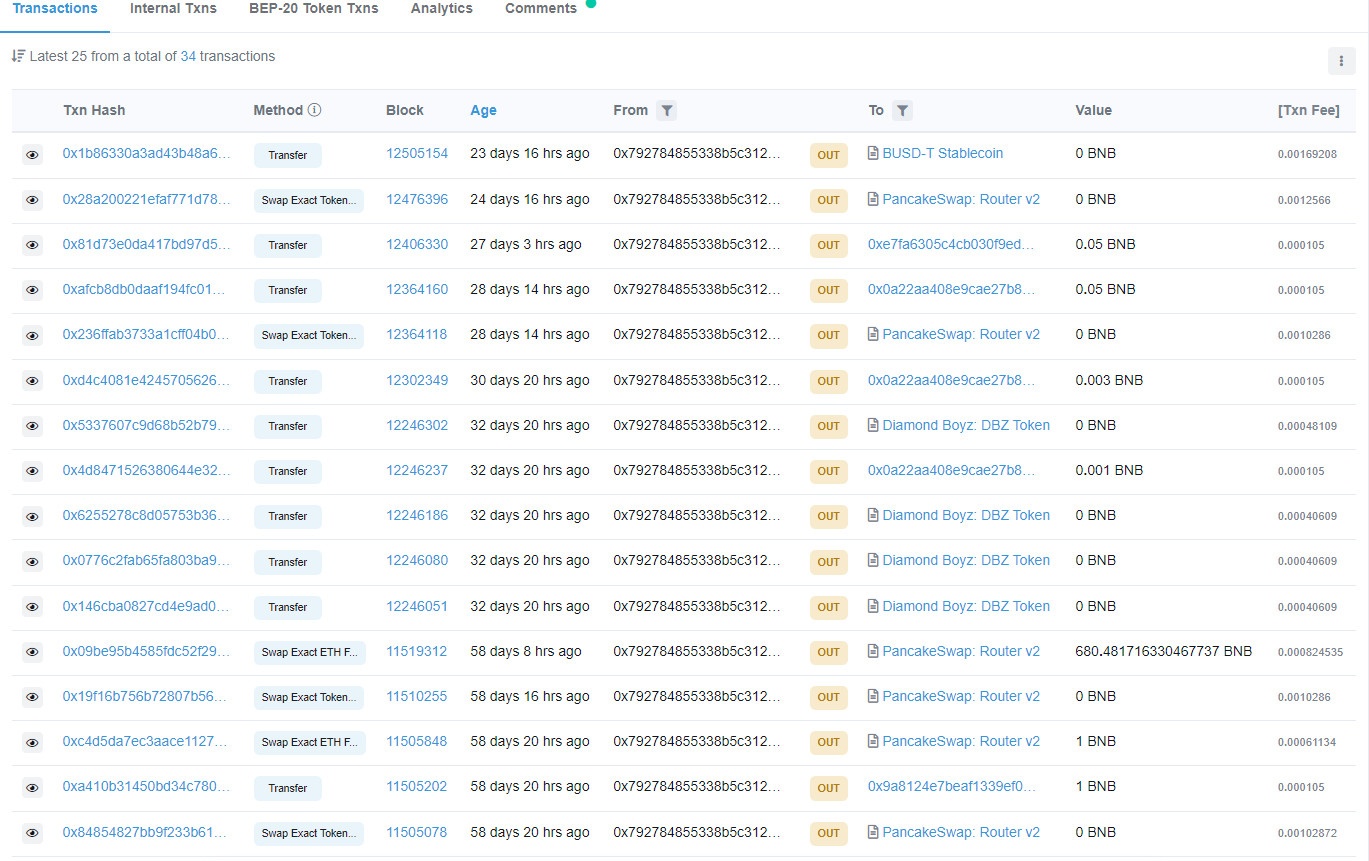Image resolution: width=1369 pixels, height=861 pixels.
Task: Switch to the Internal Txns tab
Action: pyautogui.click(x=172, y=8)
